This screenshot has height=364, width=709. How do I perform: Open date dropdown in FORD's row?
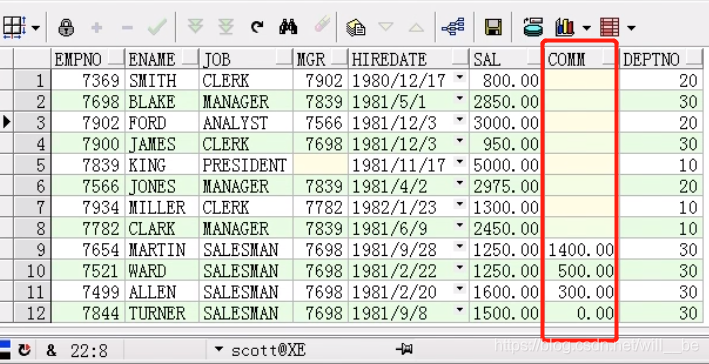pyautogui.click(x=460, y=119)
